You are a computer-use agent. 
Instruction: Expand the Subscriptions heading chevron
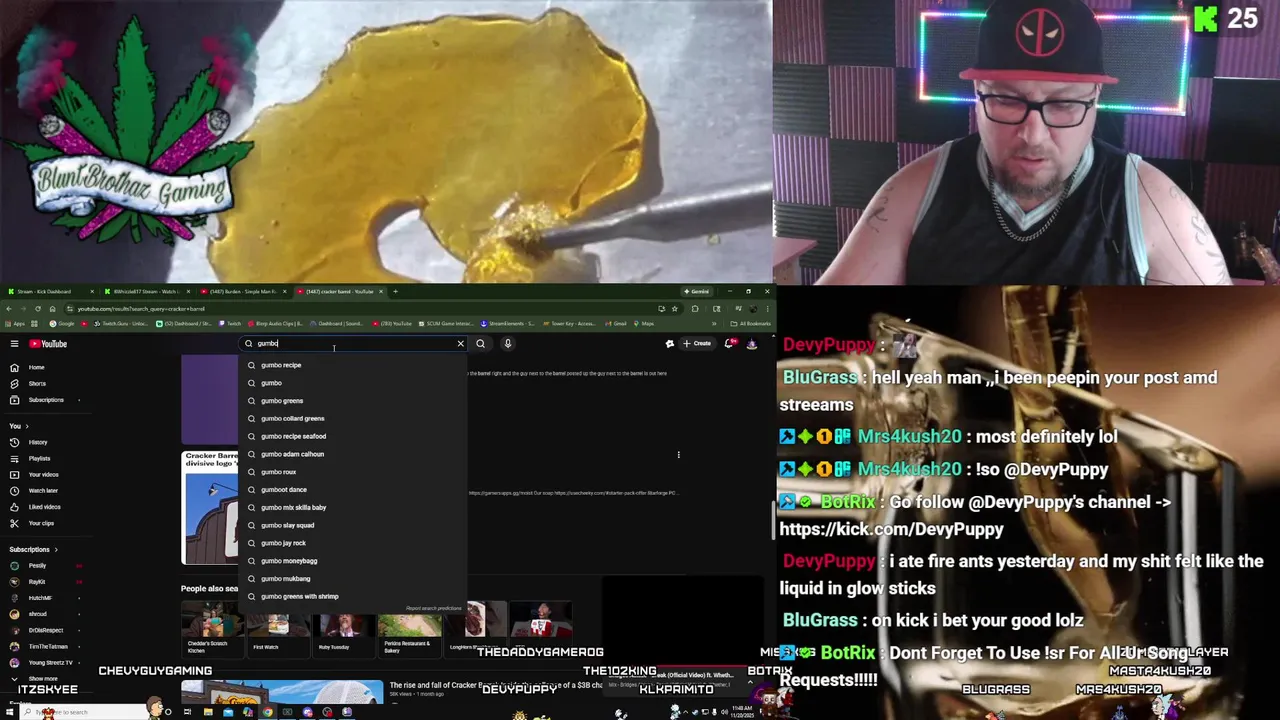coord(56,549)
